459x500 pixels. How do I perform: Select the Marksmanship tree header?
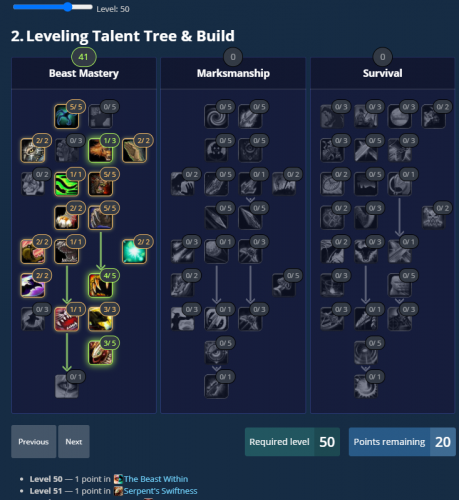click(233, 73)
